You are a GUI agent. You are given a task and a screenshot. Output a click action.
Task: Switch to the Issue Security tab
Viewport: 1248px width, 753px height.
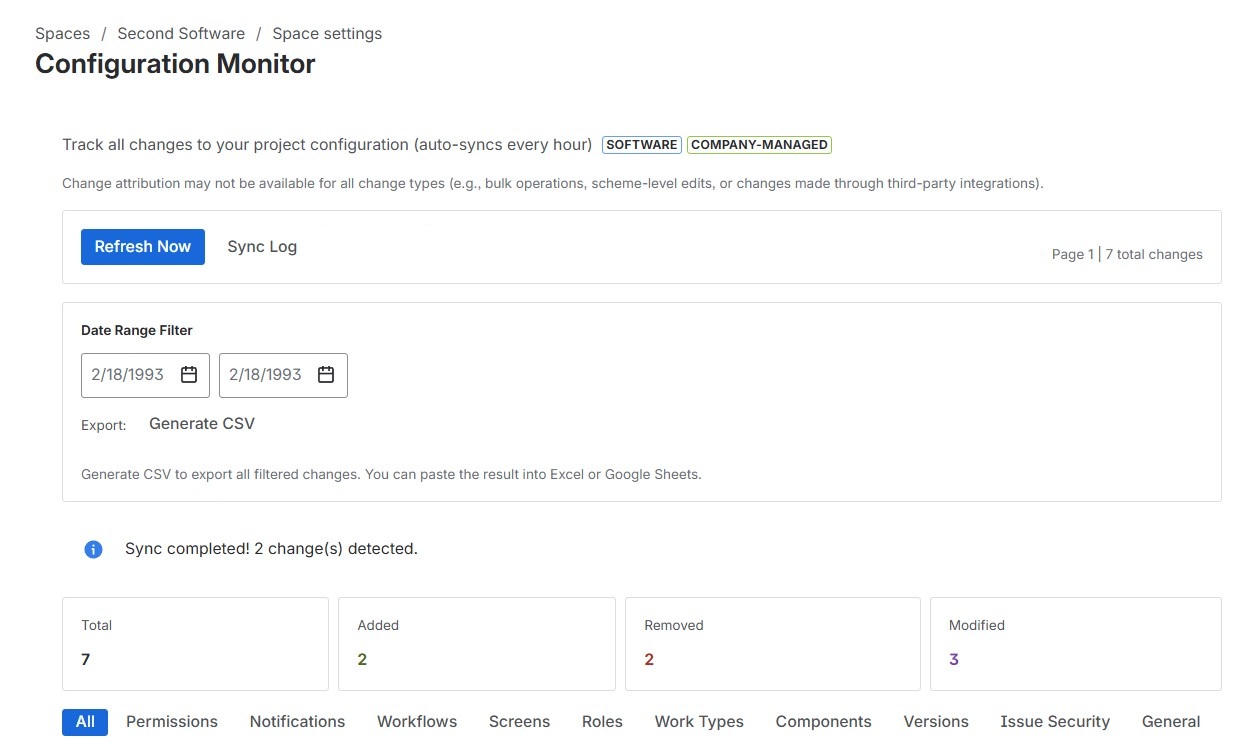pyautogui.click(x=1055, y=721)
